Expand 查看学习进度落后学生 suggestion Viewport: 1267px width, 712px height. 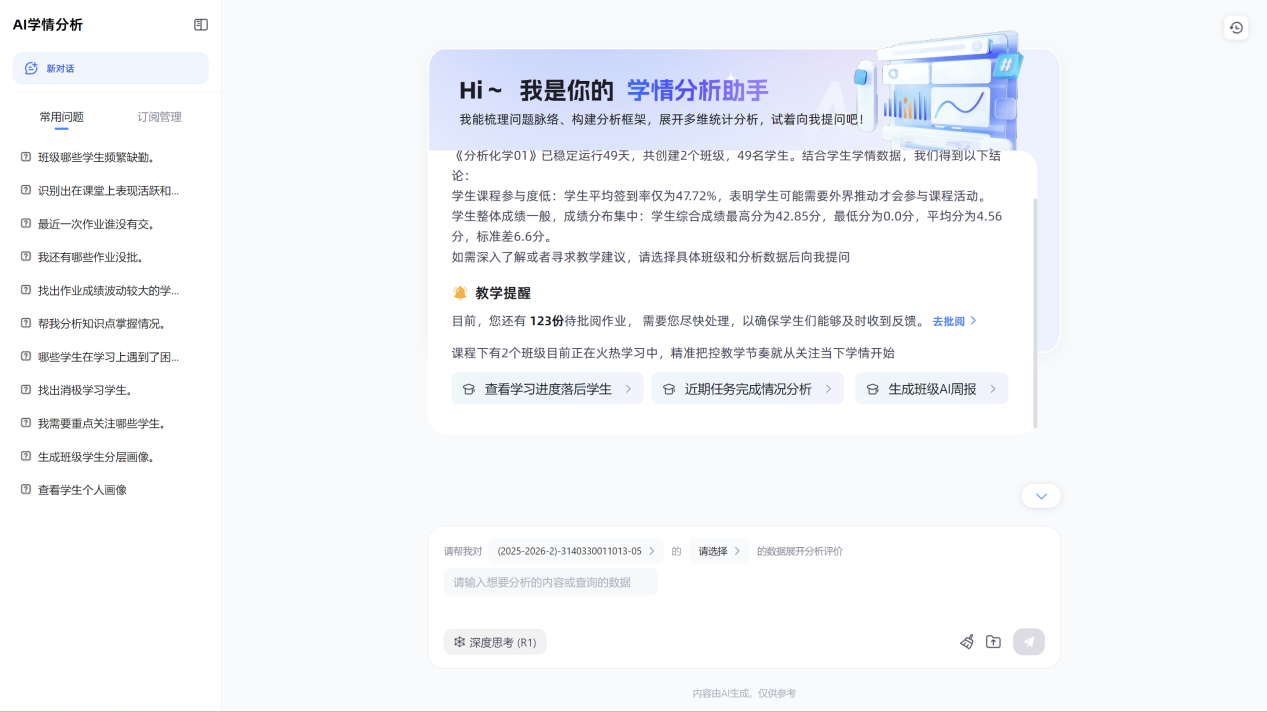547,389
